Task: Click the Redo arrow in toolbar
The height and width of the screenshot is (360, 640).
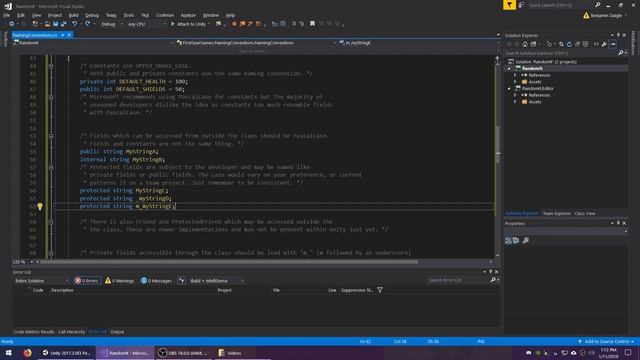Action: click(x=87, y=24)
